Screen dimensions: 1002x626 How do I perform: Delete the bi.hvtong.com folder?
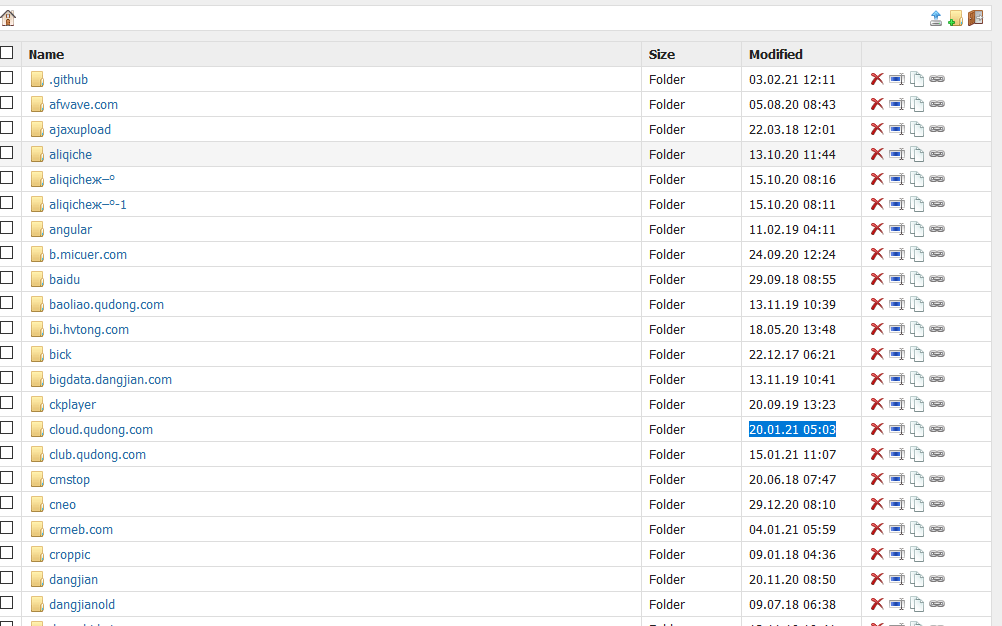point(877,329)
